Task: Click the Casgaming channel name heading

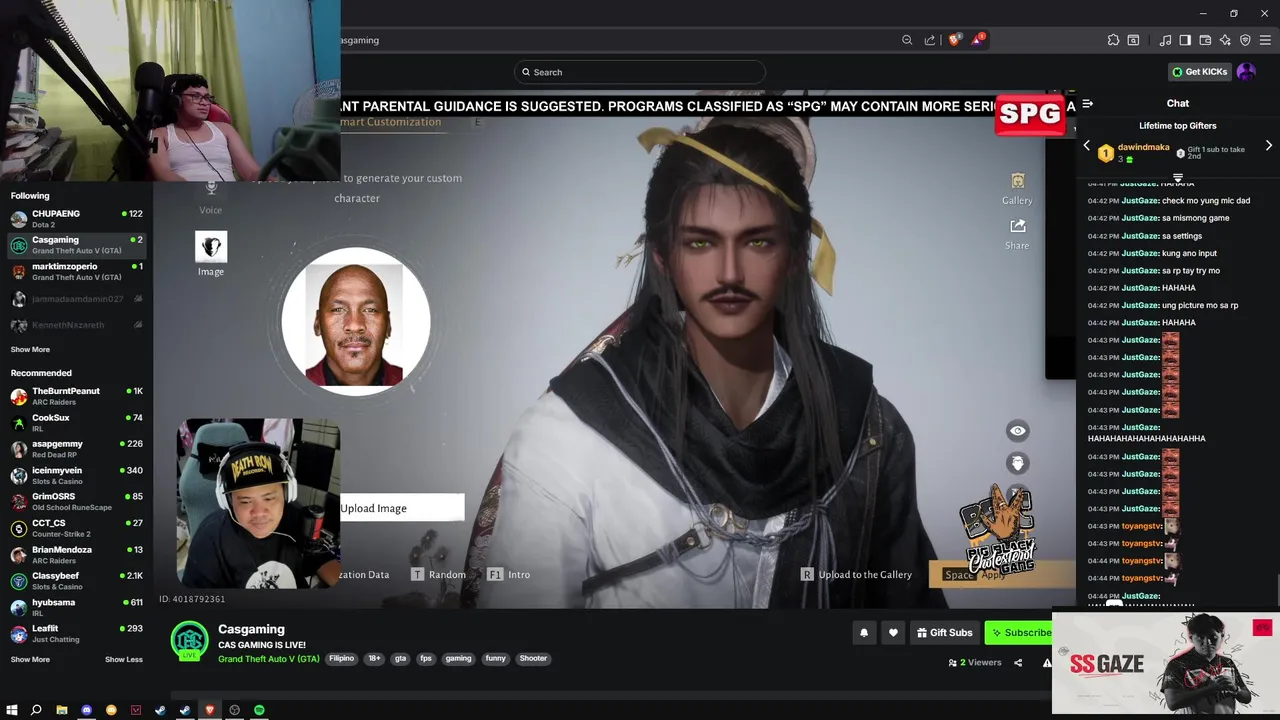Action: (x=251, y=629)
